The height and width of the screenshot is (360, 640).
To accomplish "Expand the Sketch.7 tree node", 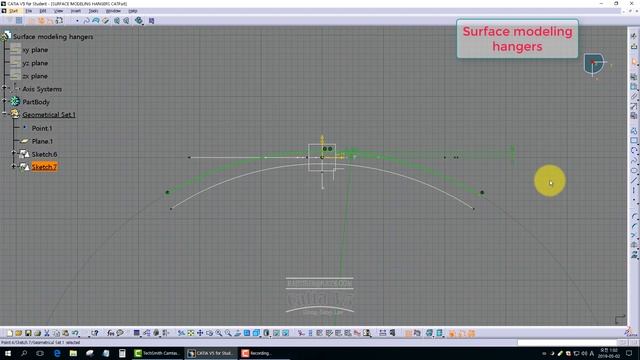I will click(14, 166).
